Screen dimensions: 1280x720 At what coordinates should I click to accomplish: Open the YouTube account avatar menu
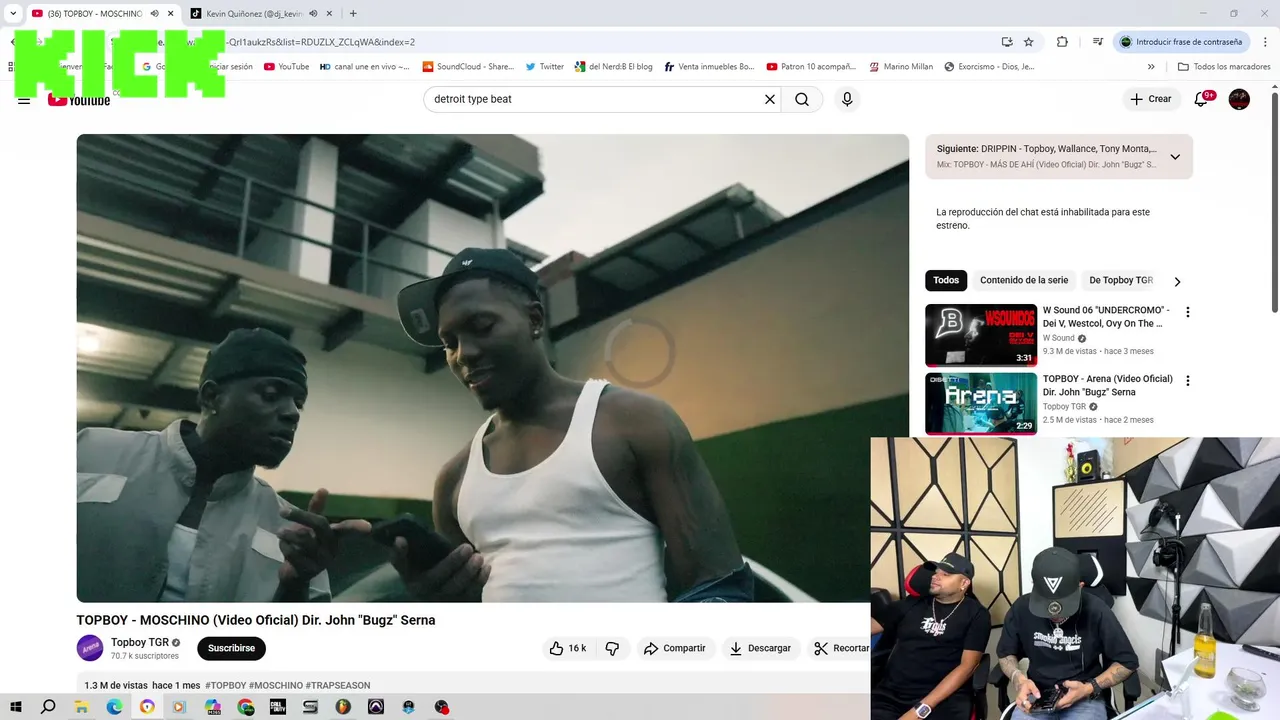coord(1239,99)
